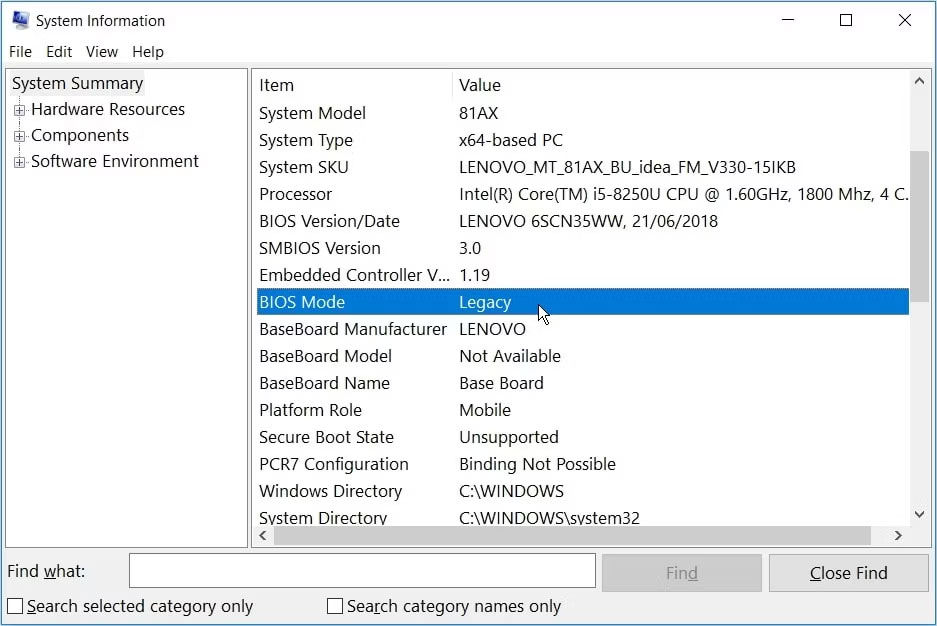Click the x64-based PC value
This screenshot has height=626, width=937.
pos(511,140)
